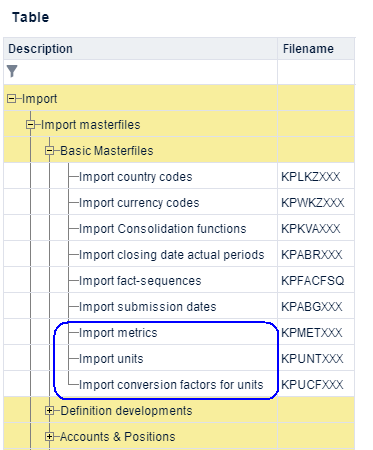Click the KPMETXXX filename cell
The height and width of the screenshot is (450, 373).
[x=316, y=333]
